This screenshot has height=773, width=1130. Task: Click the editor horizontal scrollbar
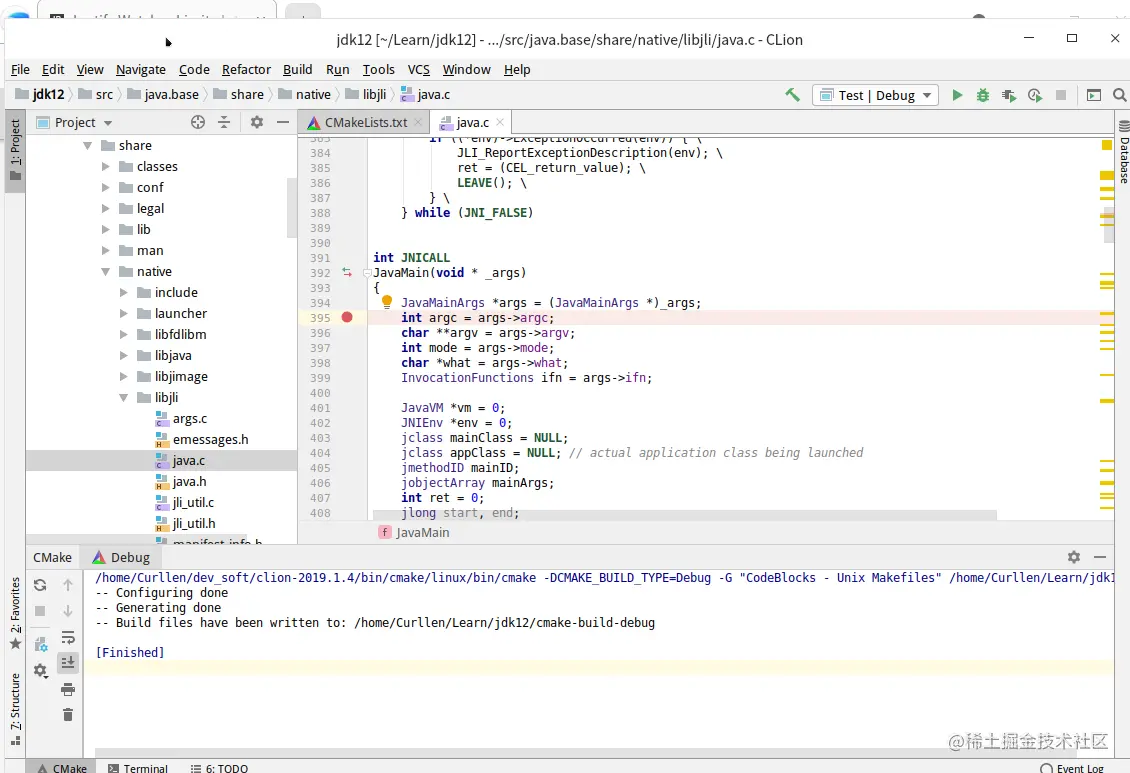tap(685, 515)
